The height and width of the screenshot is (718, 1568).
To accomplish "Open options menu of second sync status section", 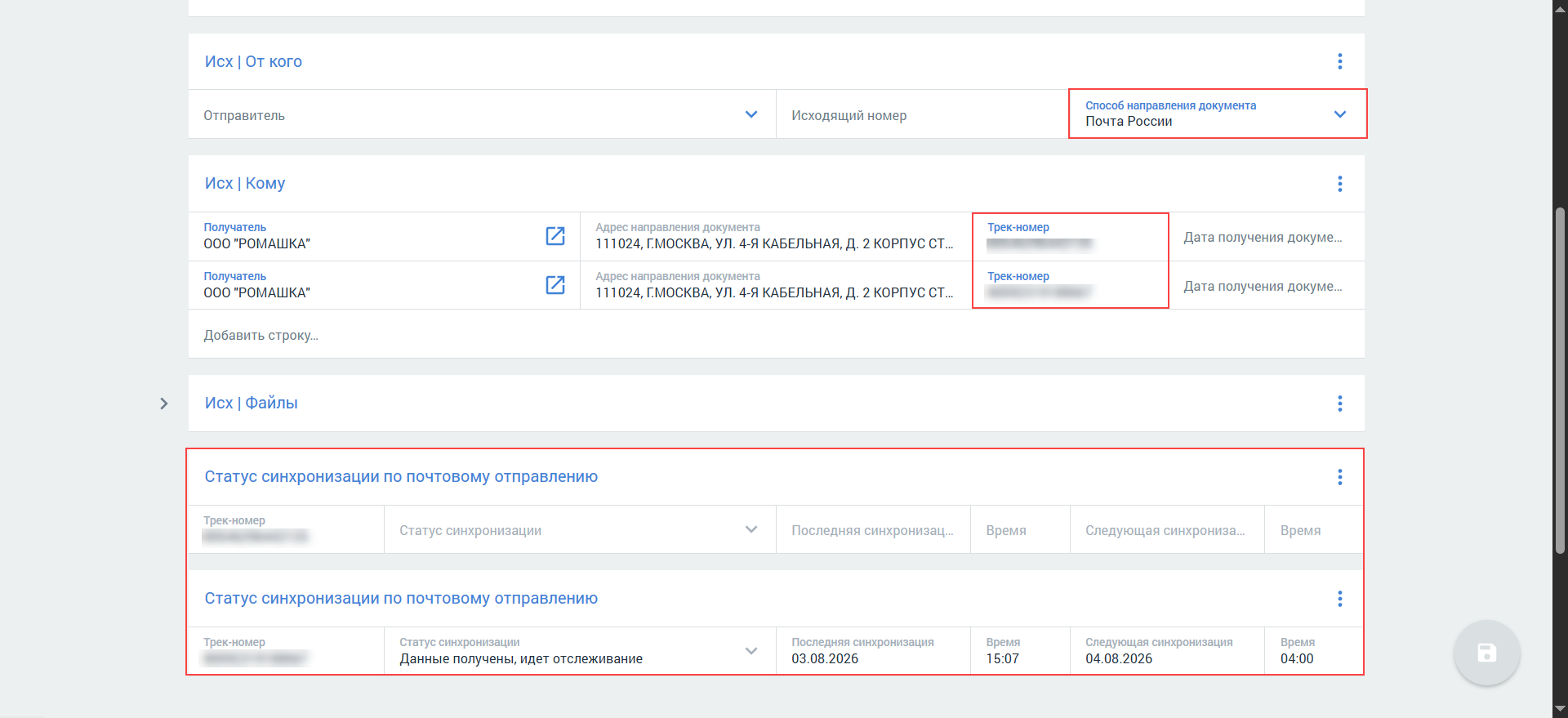I will point(1339,599).
